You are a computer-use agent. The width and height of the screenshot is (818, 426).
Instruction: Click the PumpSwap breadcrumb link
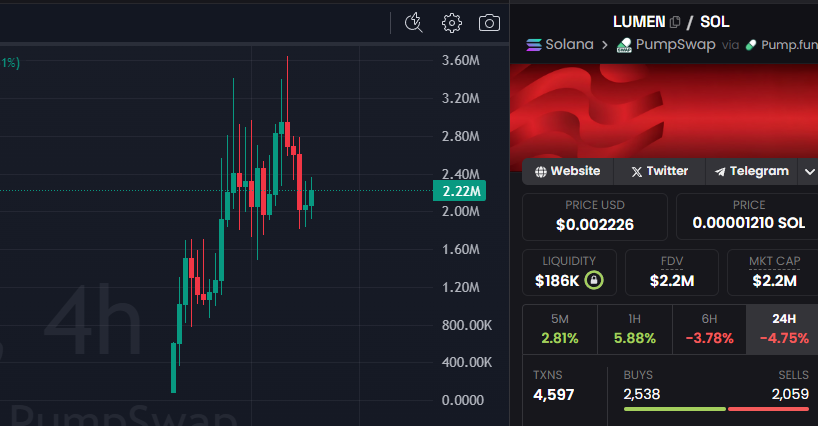(x=675, y=45)
